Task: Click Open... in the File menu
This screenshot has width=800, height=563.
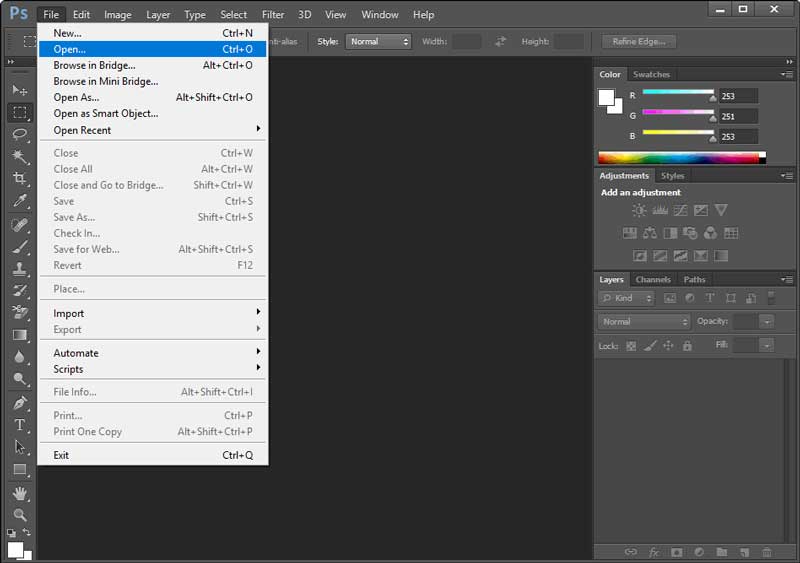Action: click(x=70, y=49)
